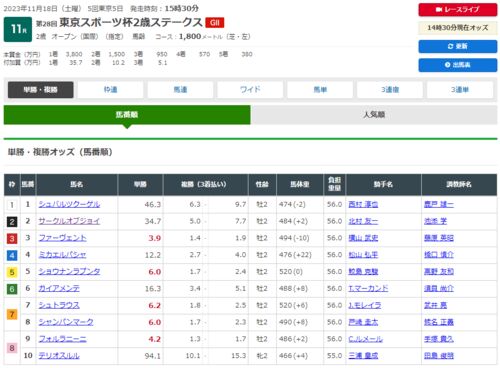This screenshot has height=368, width=500.
Task: Open jockey link 戸崎 圭太
Action: click(363, 322)
